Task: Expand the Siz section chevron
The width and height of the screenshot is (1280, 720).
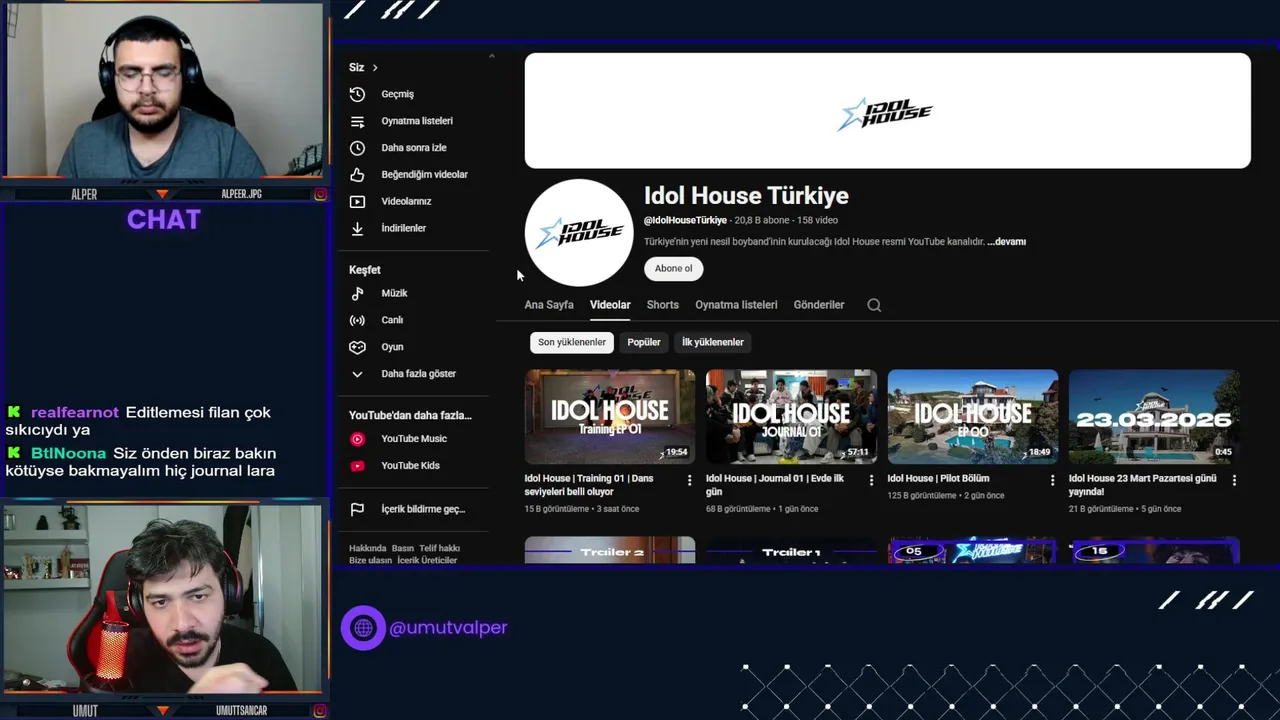Action: click(x=375, y=68)
